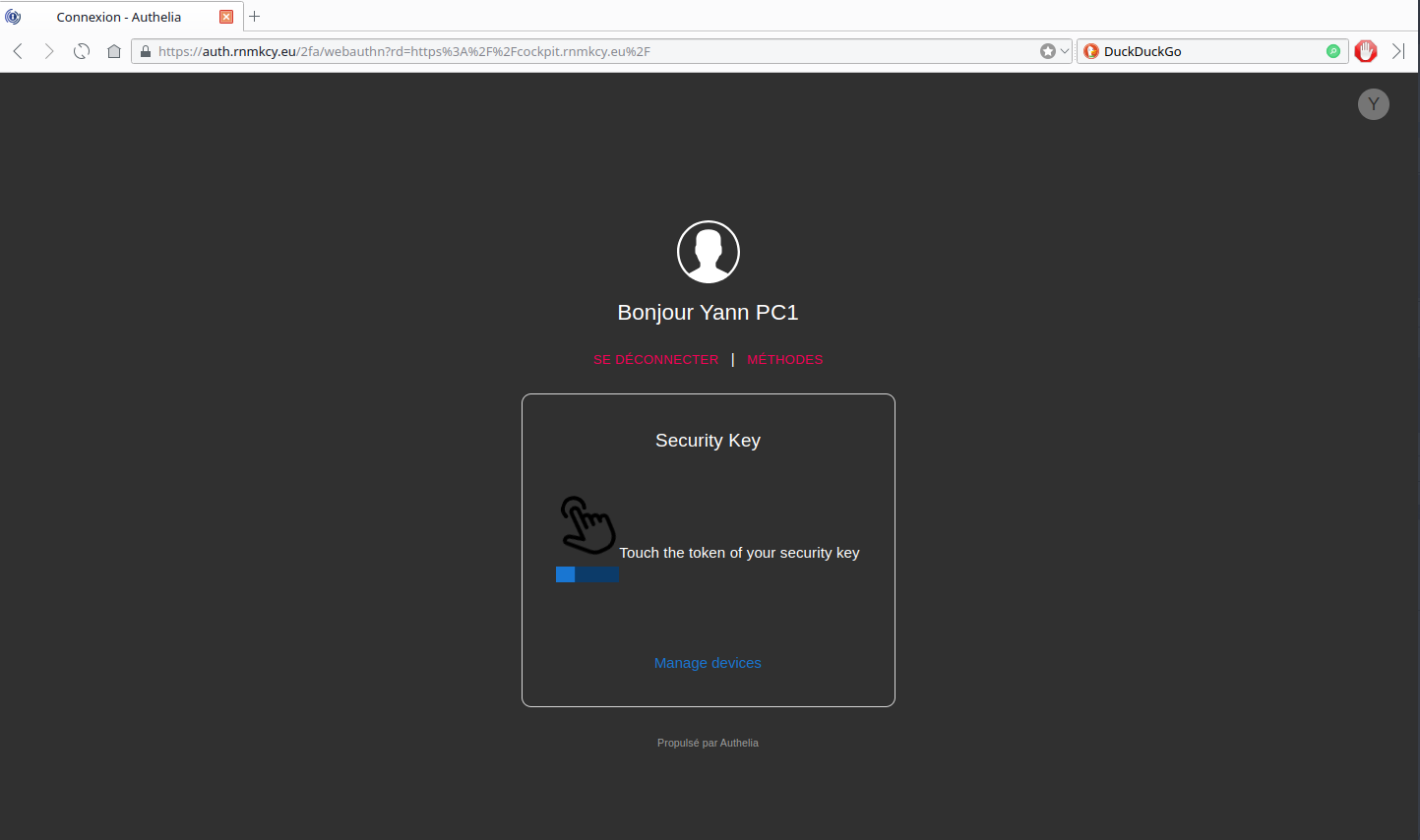Click the forward navigation arrow
1420x840 pixels.
click(x=49, y=51)
